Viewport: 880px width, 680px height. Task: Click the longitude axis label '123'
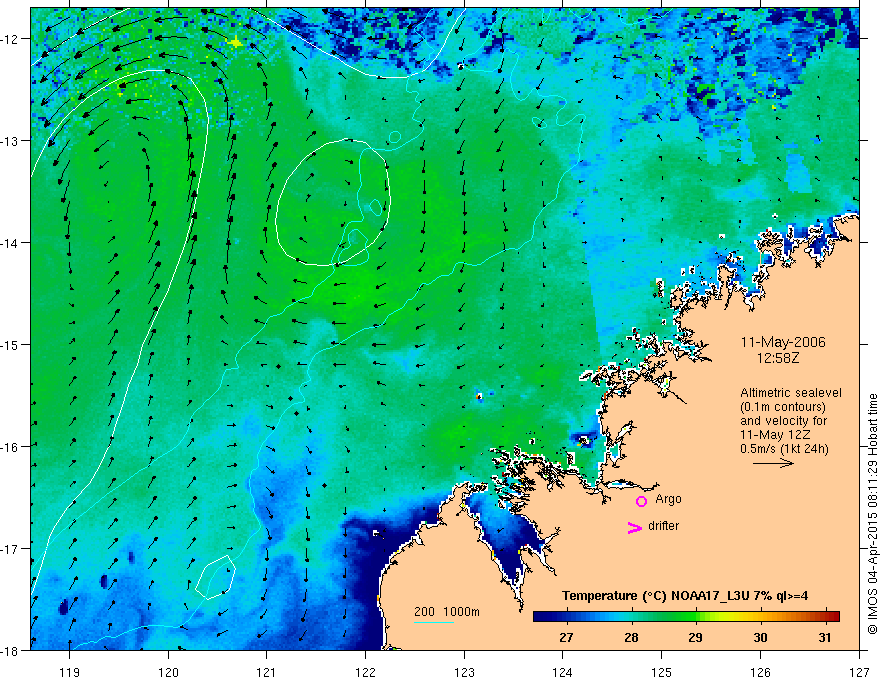(x=464, y=672)
